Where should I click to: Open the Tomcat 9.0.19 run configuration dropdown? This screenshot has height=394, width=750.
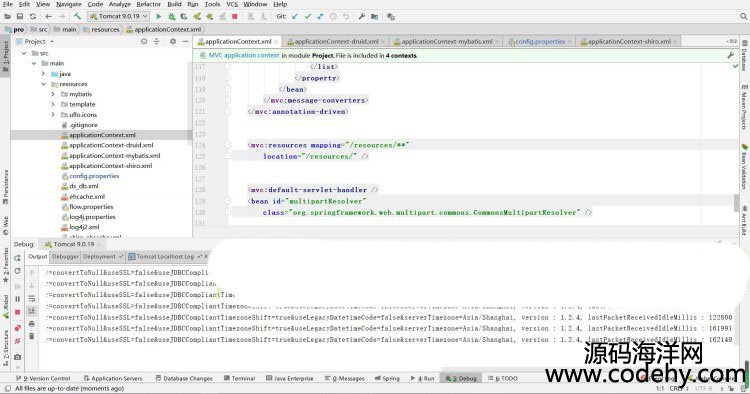tap(119, 16)
